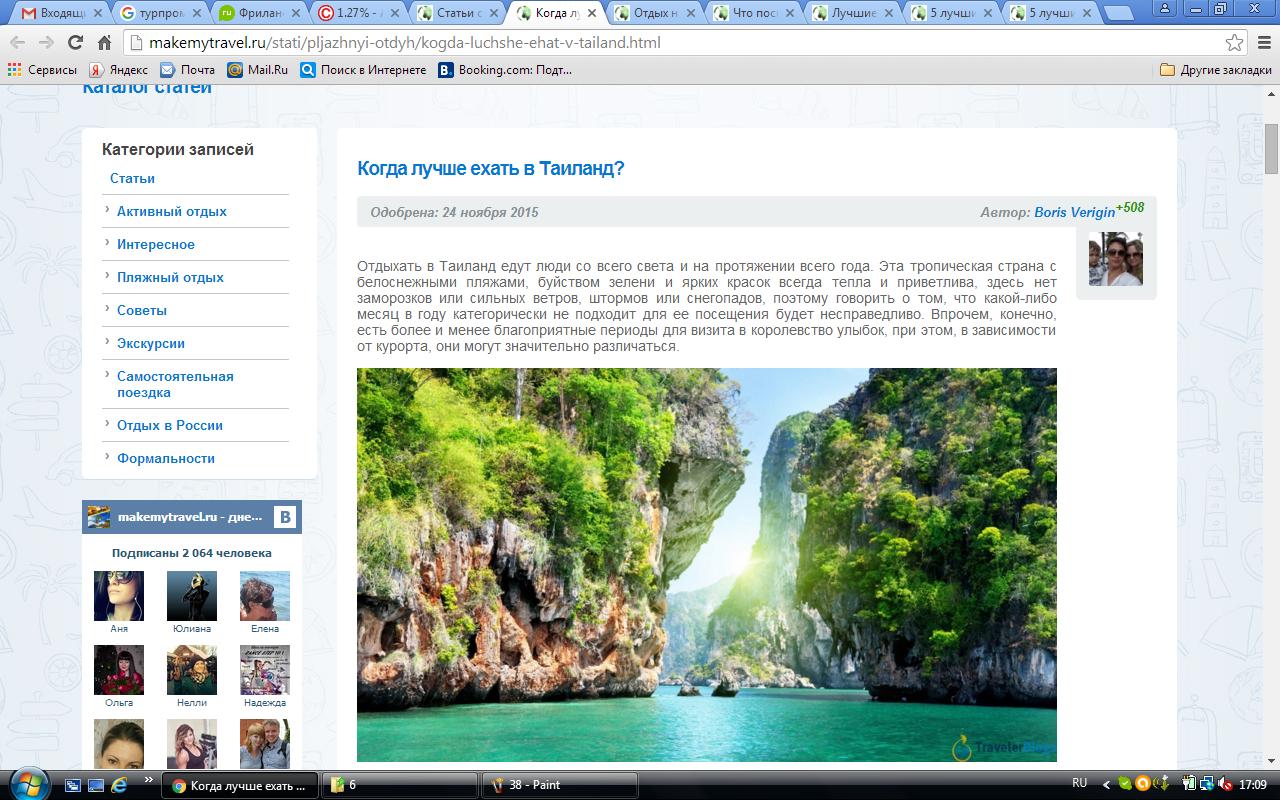This screenshot has height=800, width=1280.
Task: Open the Активный отдых category
Action: click(171, 211)
